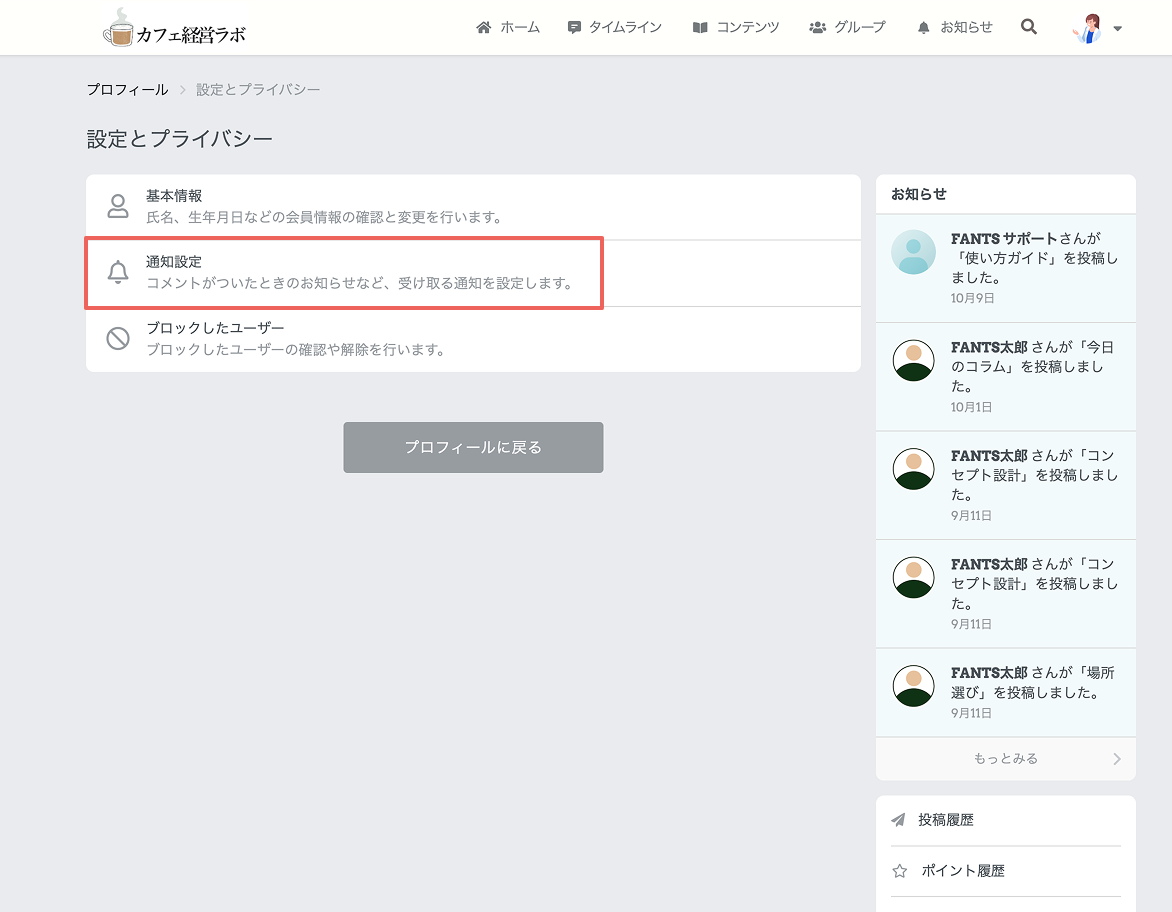This screenshot has height=912, width=1172.
Task: Click the star icon for ポイント履歴
Action: coord(899,871)
